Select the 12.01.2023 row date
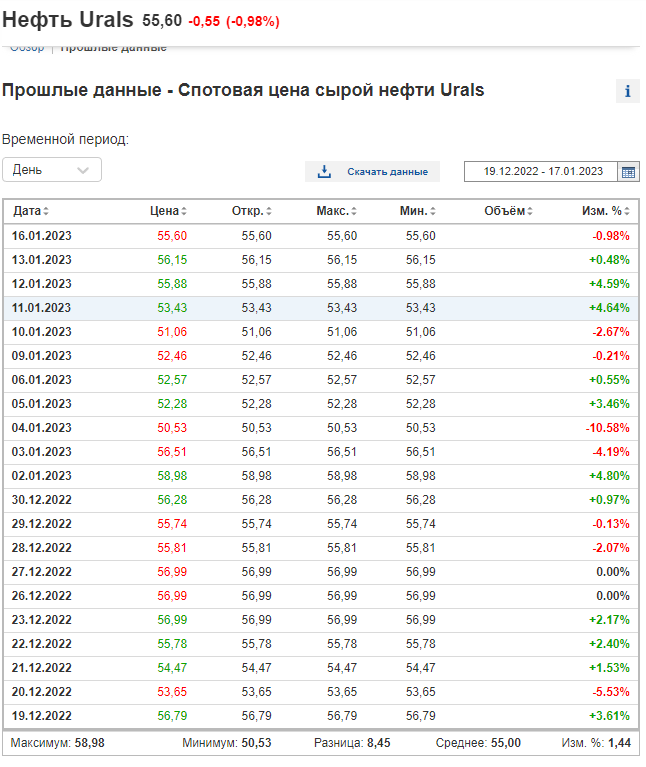This screenshot has height=767, width=646. (x=42, y=284)
